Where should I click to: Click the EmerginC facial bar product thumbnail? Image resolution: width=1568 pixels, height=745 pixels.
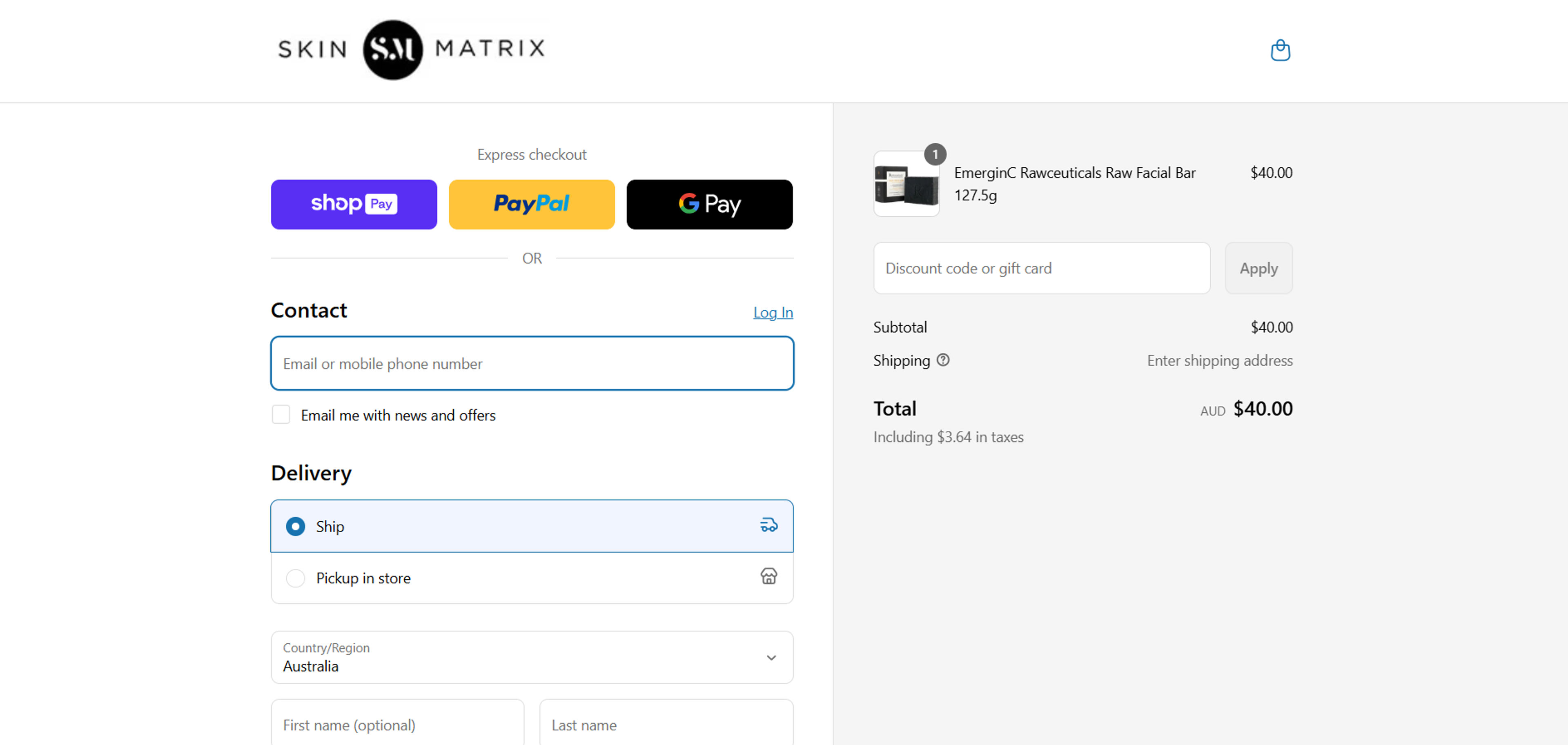(x=906, y=183)
